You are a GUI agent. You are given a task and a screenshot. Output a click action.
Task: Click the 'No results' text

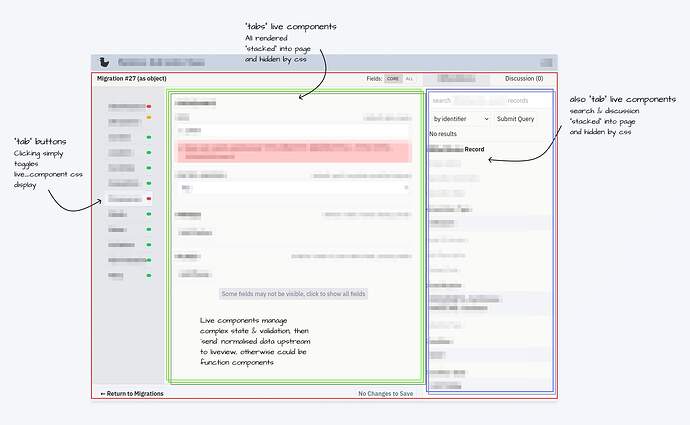point(443,133)
